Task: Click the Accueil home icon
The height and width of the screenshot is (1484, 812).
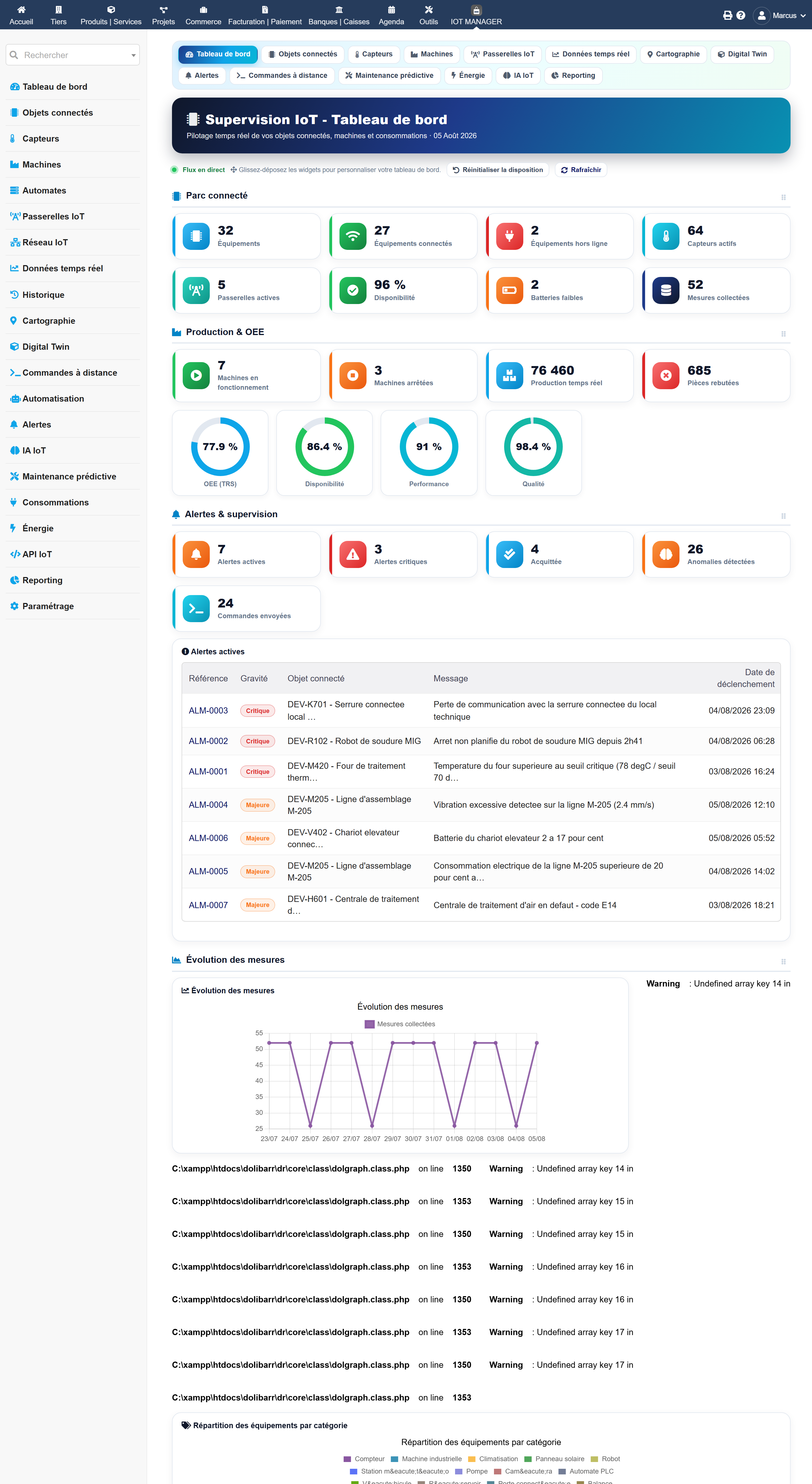Action: pyautogui.click(x=21, y=10)
